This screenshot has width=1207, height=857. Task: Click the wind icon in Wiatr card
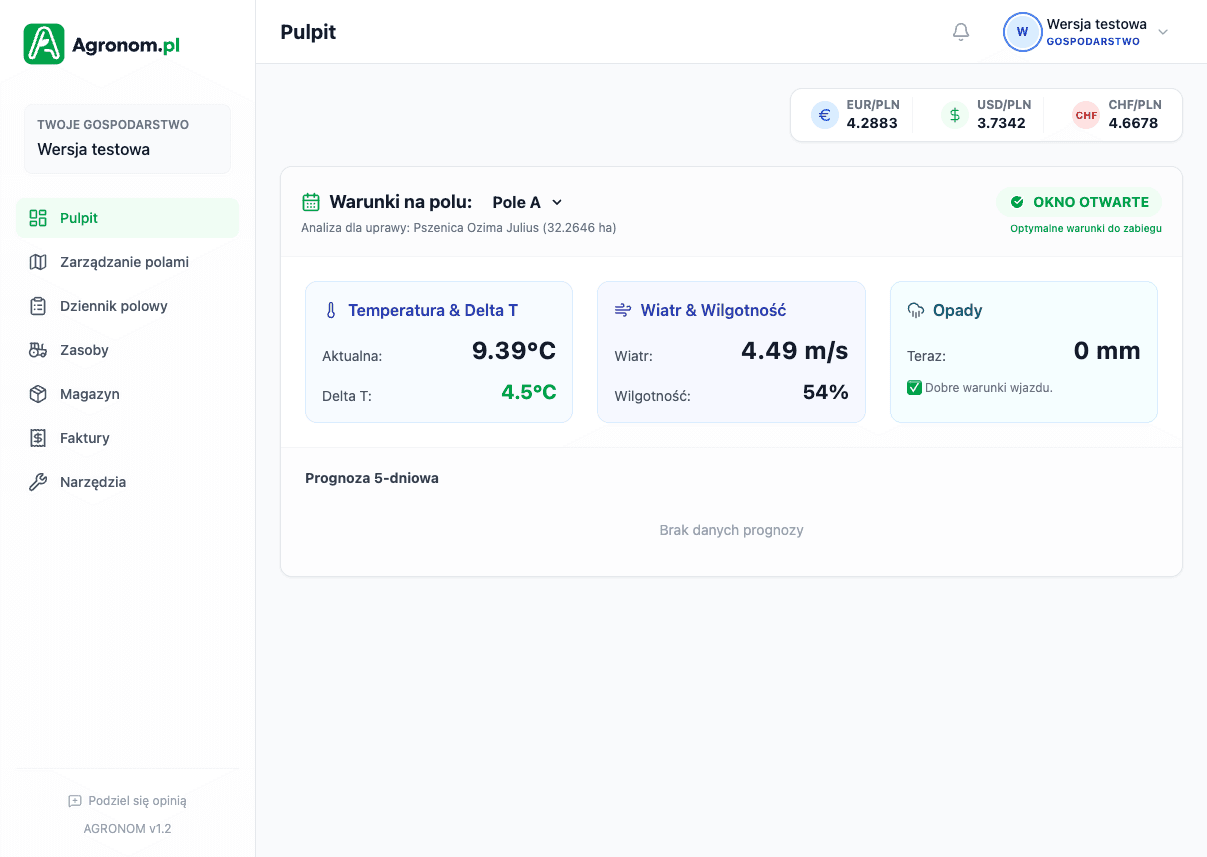pos(623,310)
